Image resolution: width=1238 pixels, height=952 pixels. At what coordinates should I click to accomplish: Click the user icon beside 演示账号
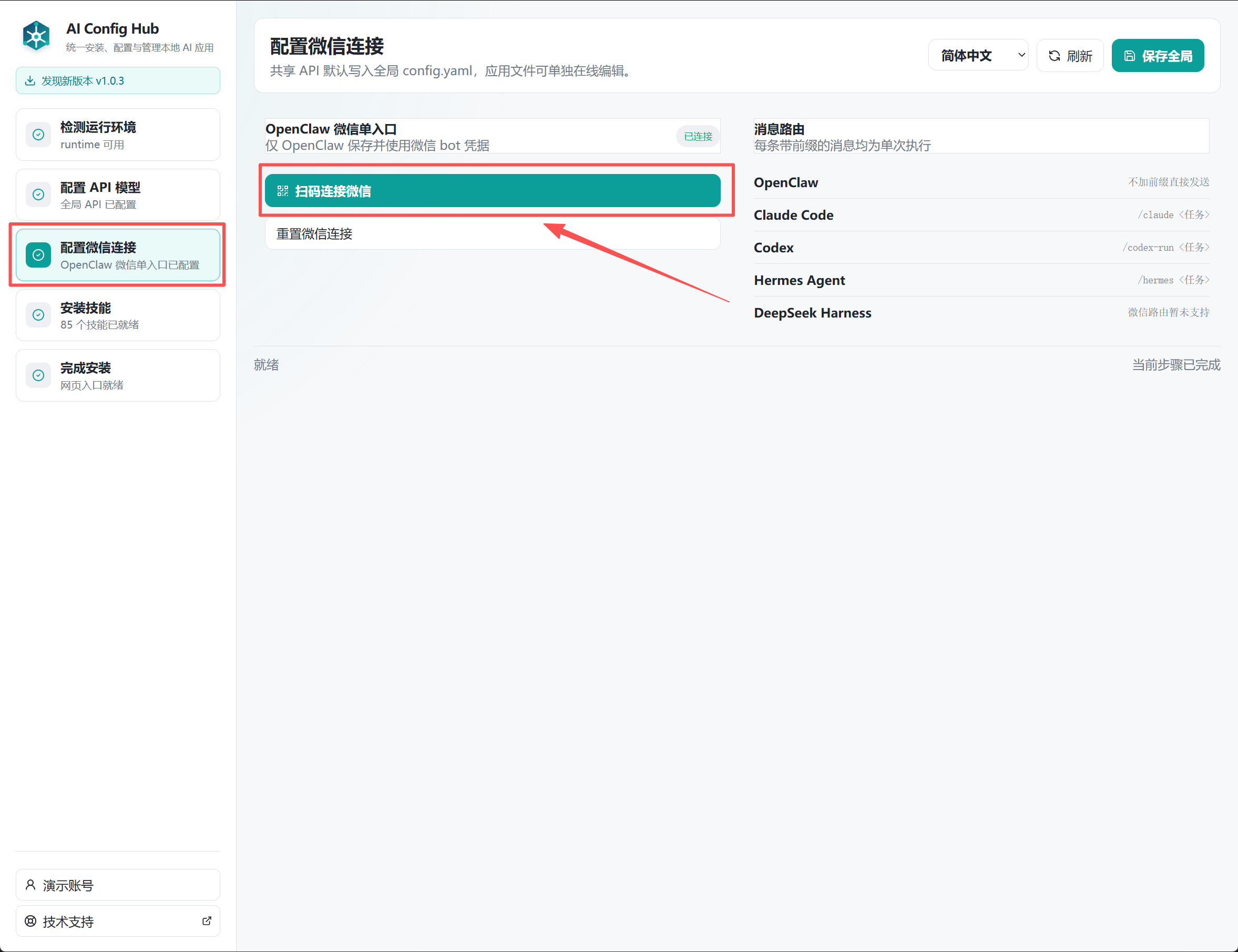tap(30, 885)
